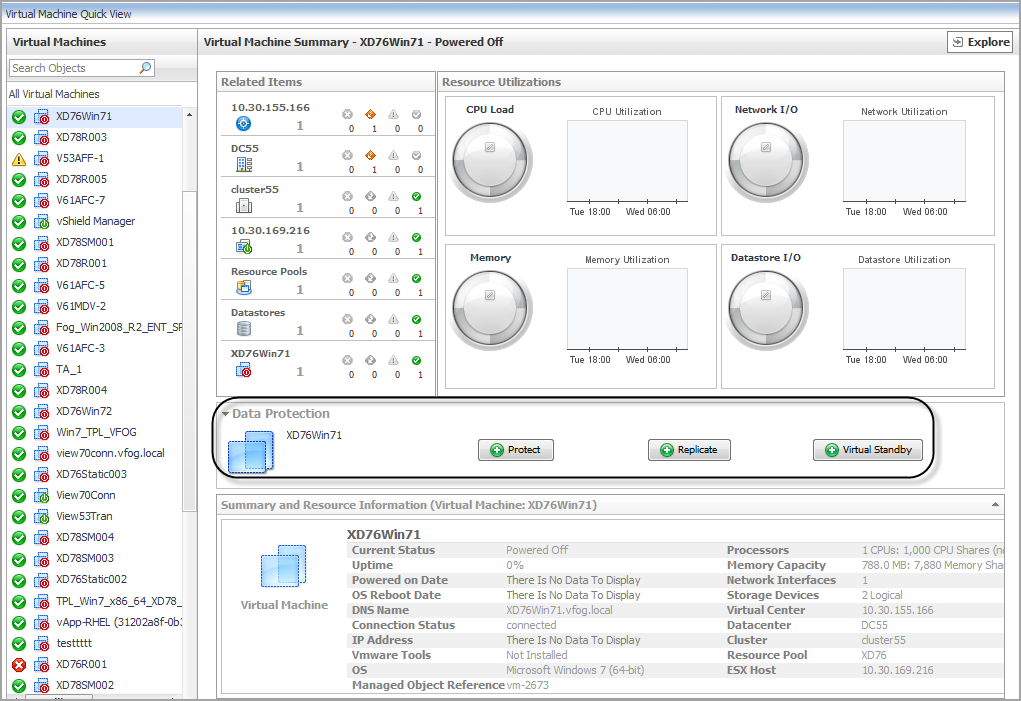Click the Resource Pools icon
Image resolution: width=1021 pixels, height=701 pixels.
(243, 288)
